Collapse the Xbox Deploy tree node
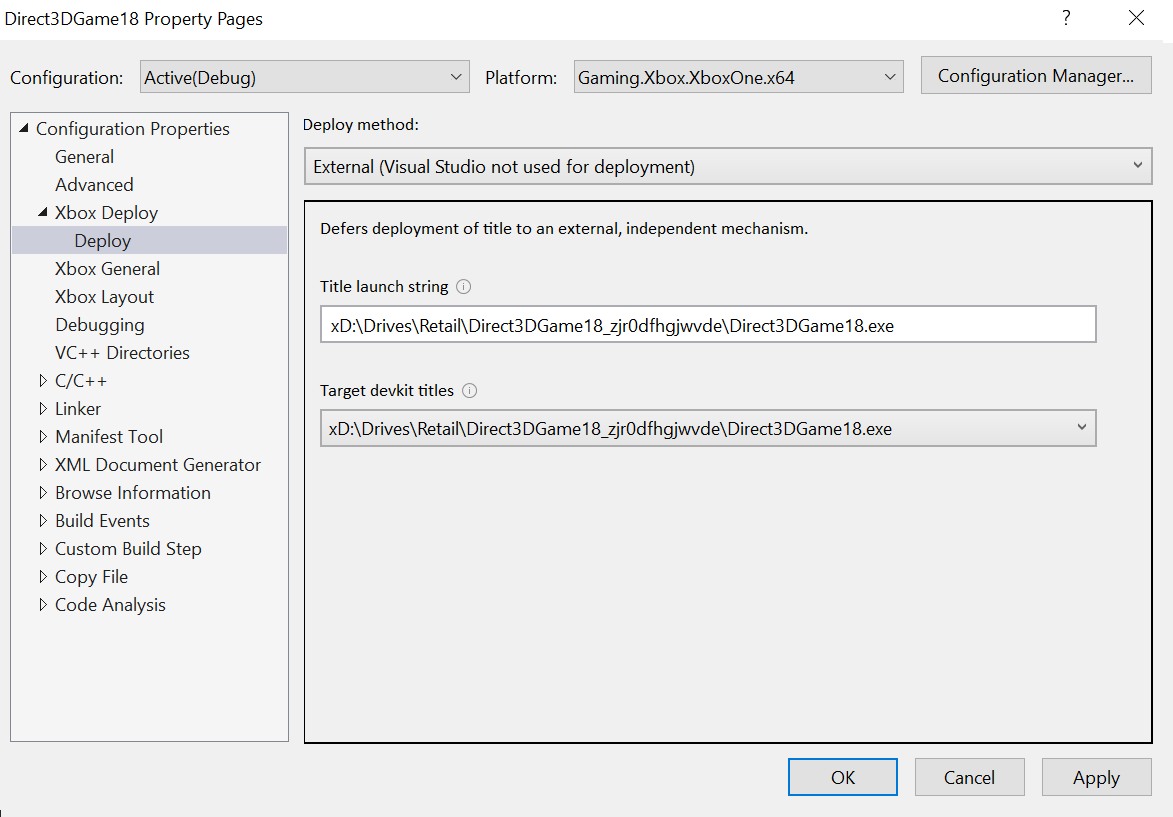 (43, 212)
